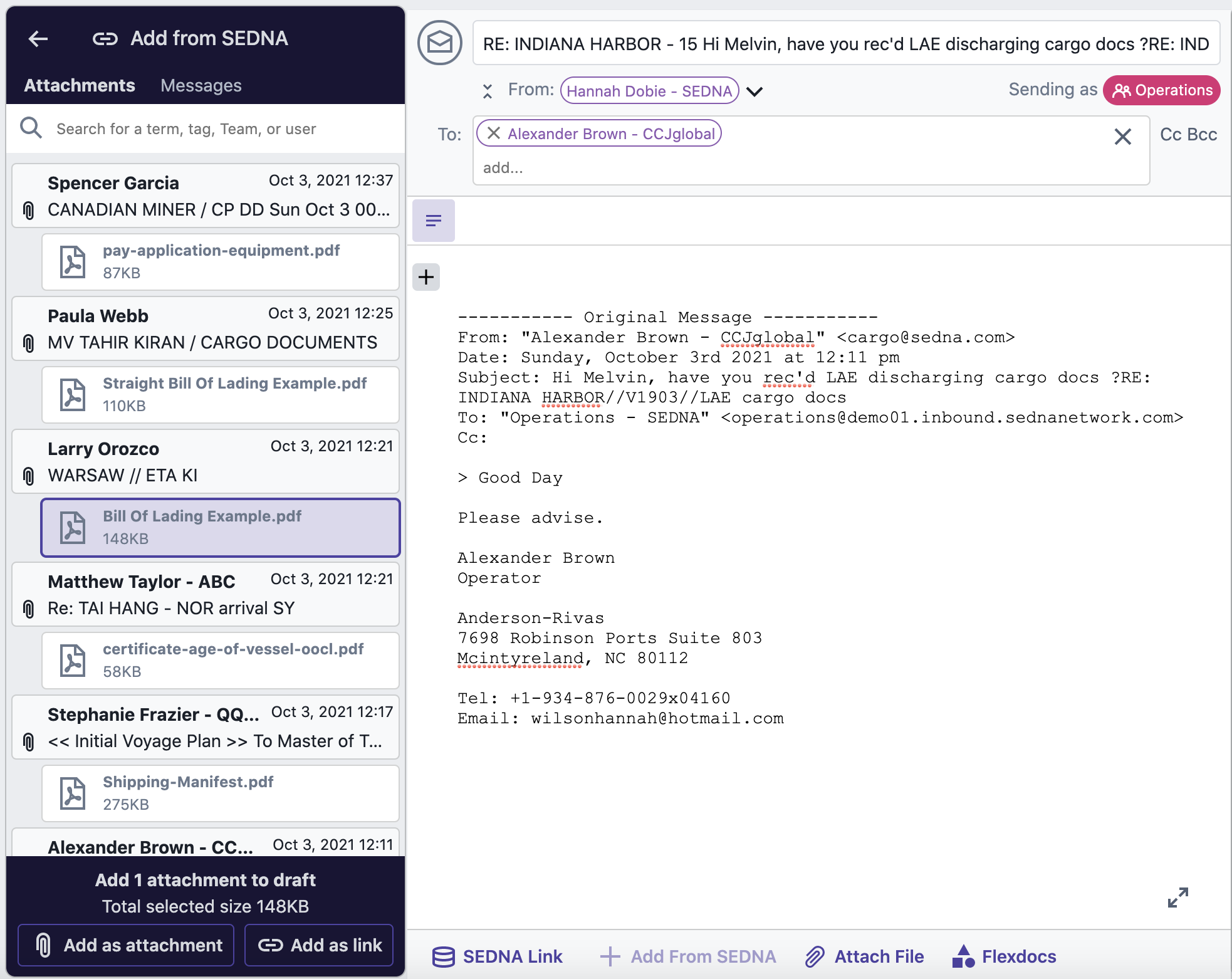
Task: Click into the email body at Please advise.
Action: click(530, 518)
